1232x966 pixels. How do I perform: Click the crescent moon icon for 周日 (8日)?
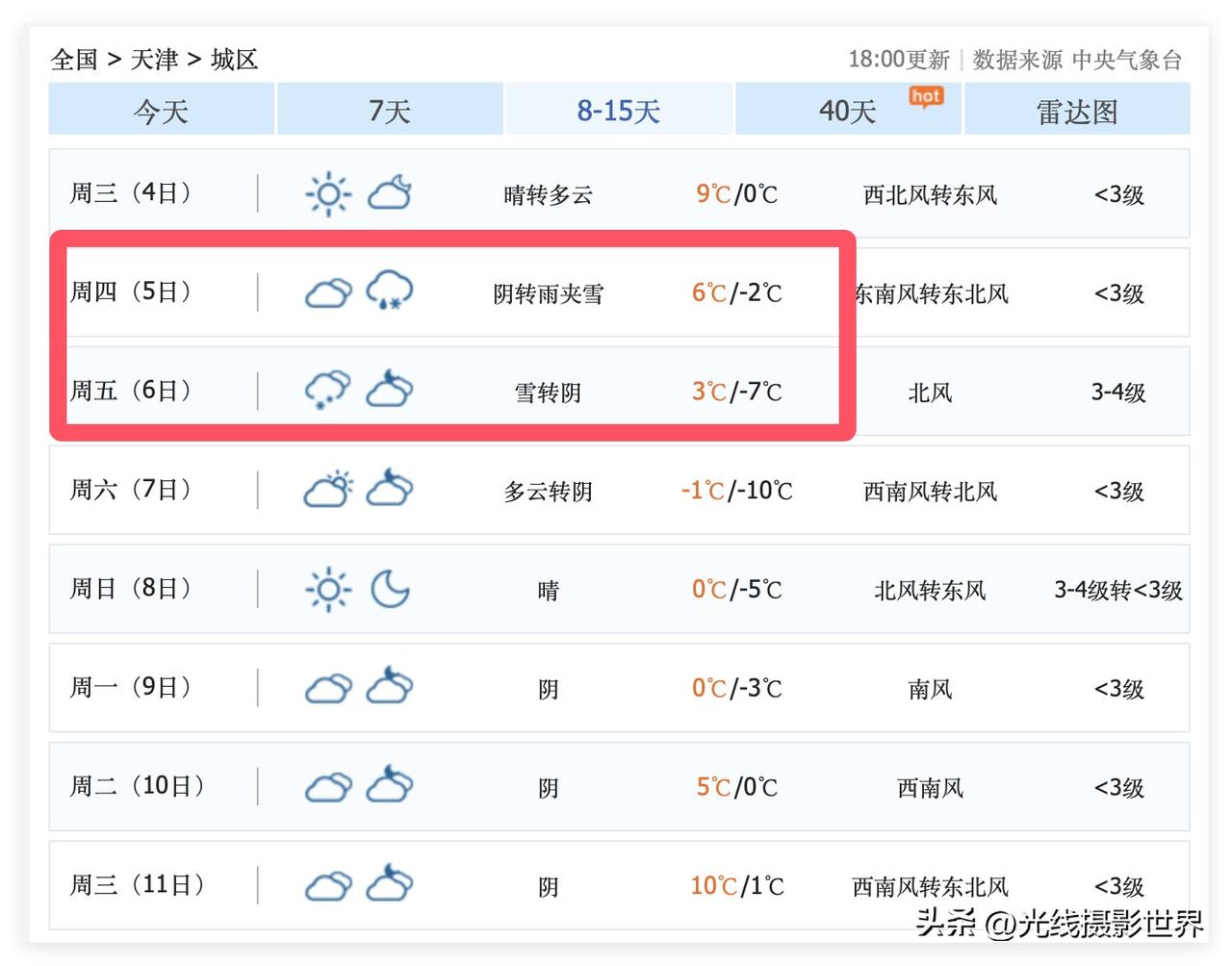tap(390, 589)
